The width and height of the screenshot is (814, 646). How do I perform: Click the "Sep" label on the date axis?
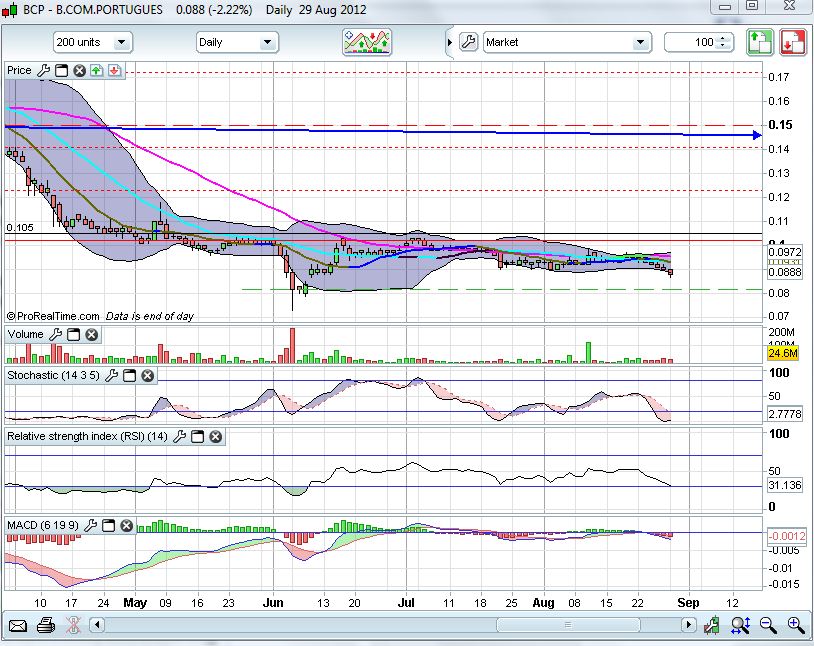(688, 603)
